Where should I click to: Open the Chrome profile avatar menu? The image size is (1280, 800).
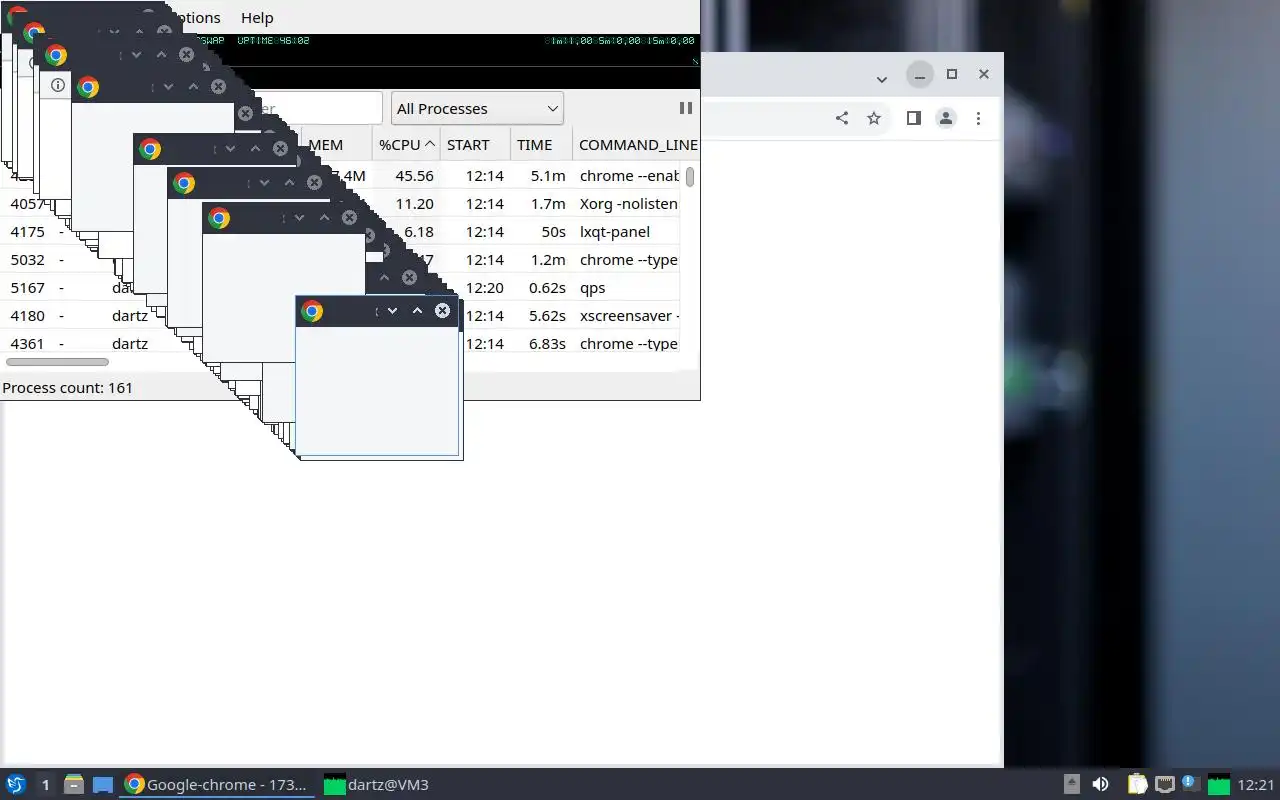click(x=946, y=118)
